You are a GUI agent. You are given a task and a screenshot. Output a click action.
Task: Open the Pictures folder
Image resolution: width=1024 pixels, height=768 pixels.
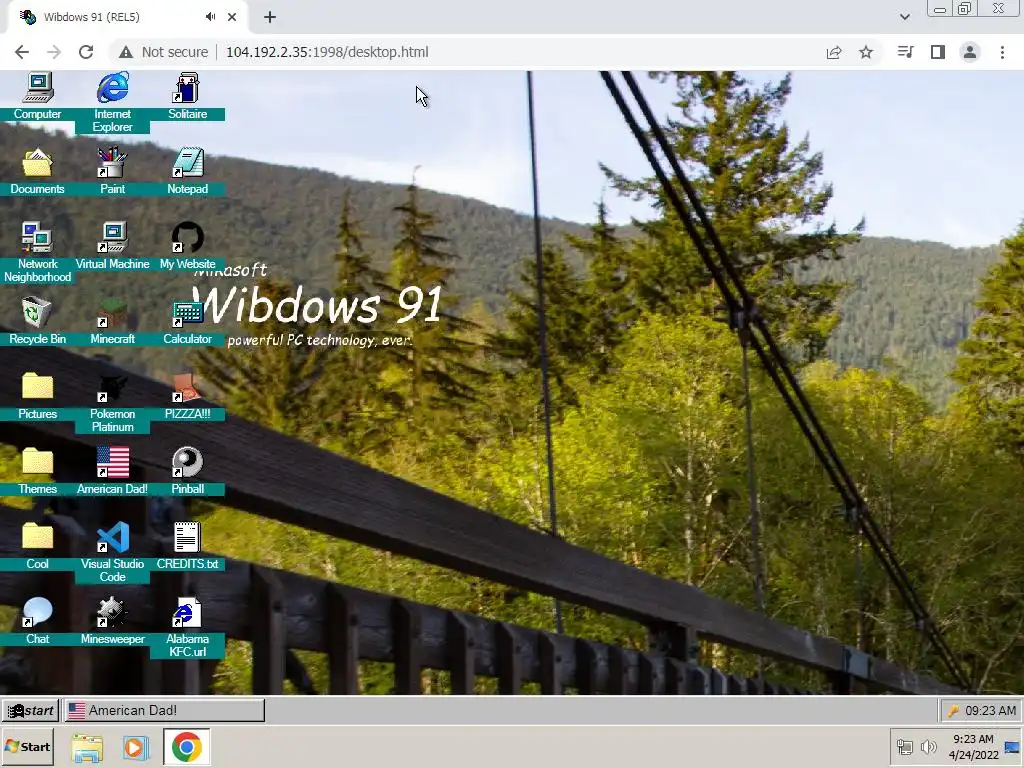click(x=37, y=396)
